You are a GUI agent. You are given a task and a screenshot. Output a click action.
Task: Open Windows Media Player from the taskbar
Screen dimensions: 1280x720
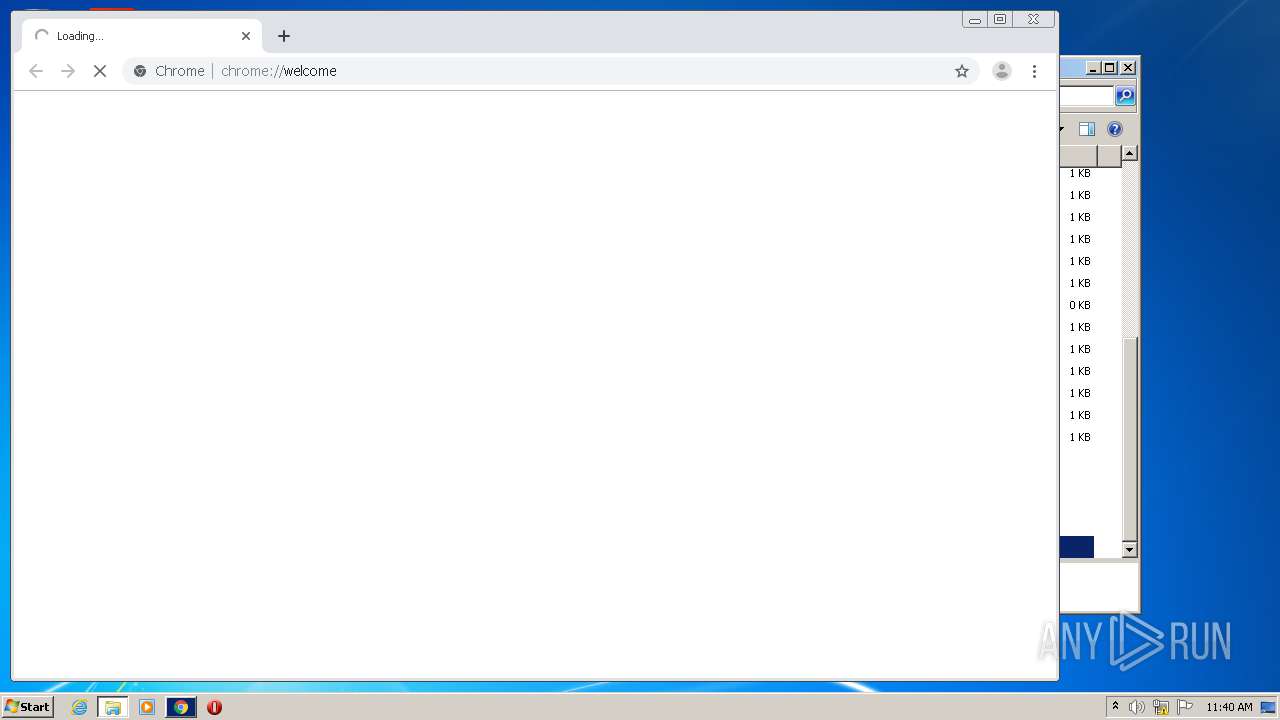pos(147,707)
